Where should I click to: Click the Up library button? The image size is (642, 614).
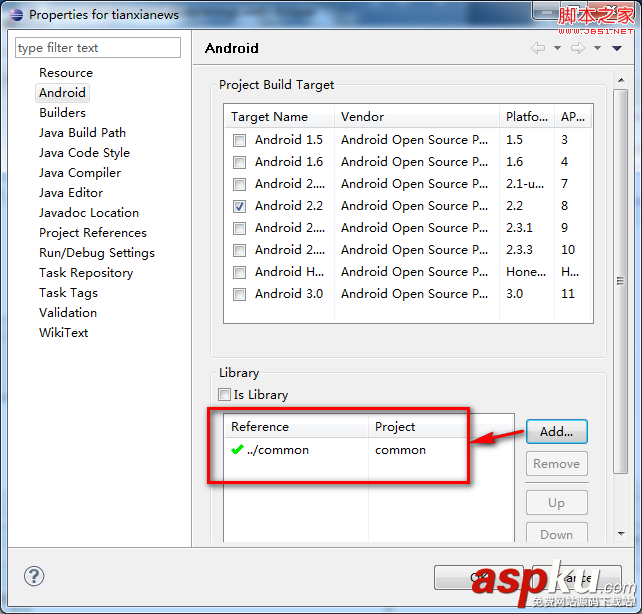coord(556,503)
